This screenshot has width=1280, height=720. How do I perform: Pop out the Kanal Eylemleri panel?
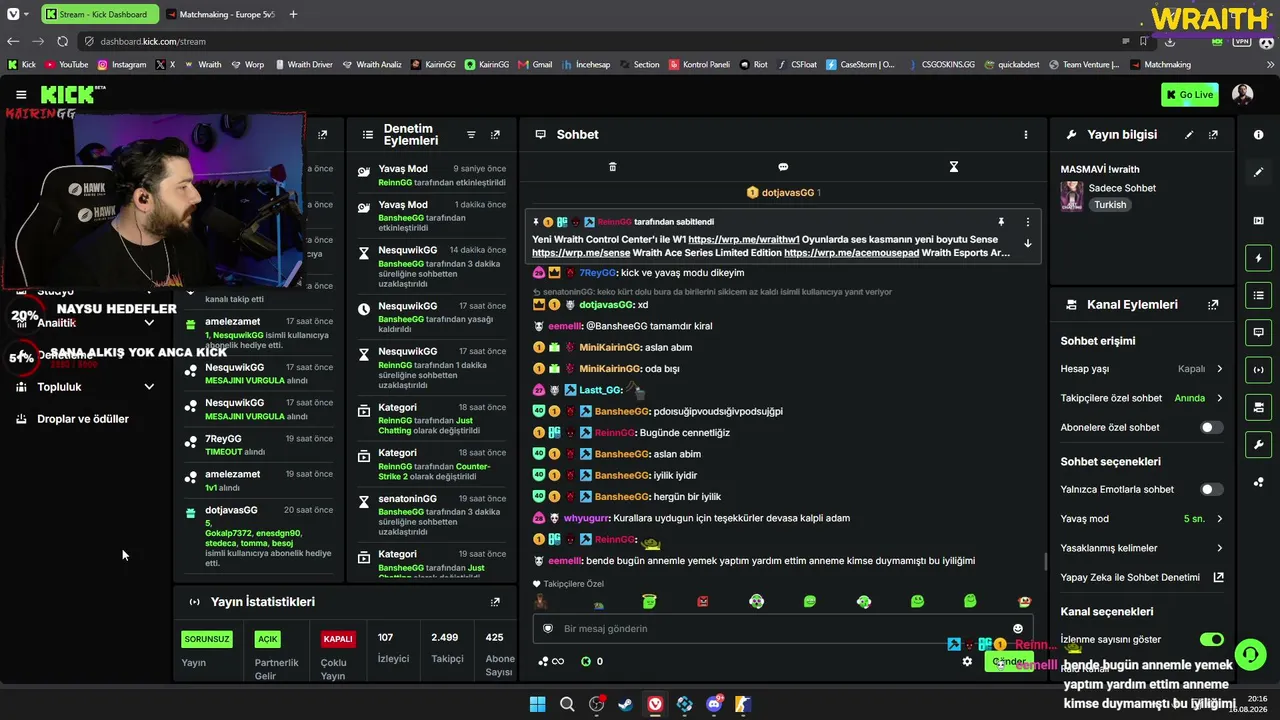tap(1213, 305)
